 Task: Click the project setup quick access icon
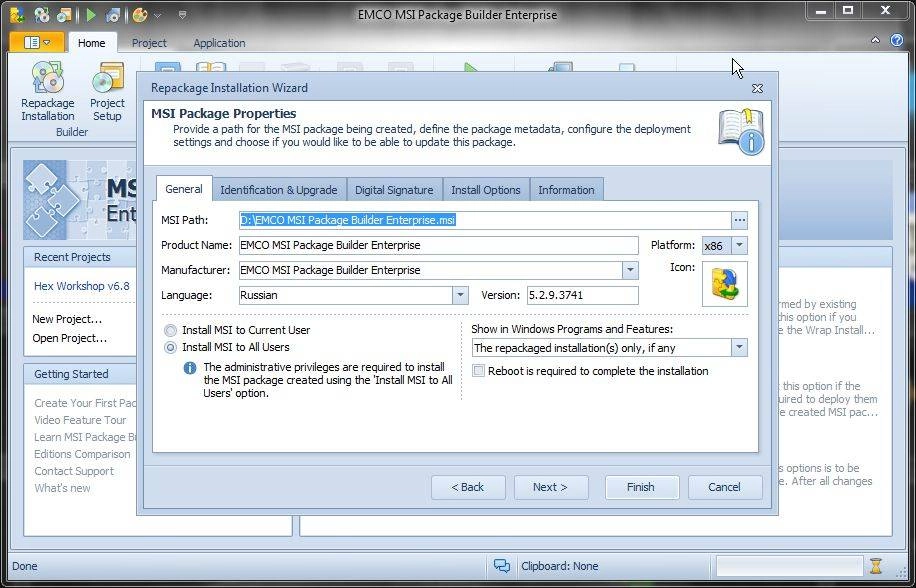[x=64, y=15]
